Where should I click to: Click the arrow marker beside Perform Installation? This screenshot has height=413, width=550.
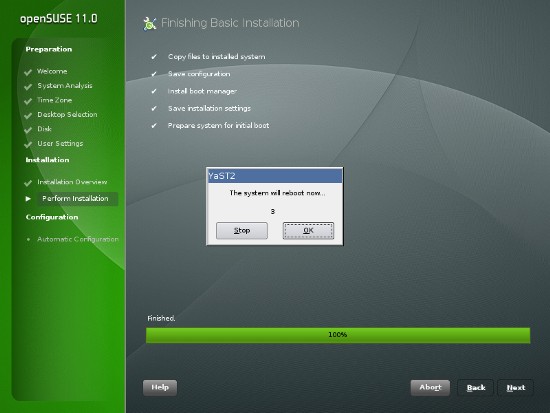[x=28, y=199]
